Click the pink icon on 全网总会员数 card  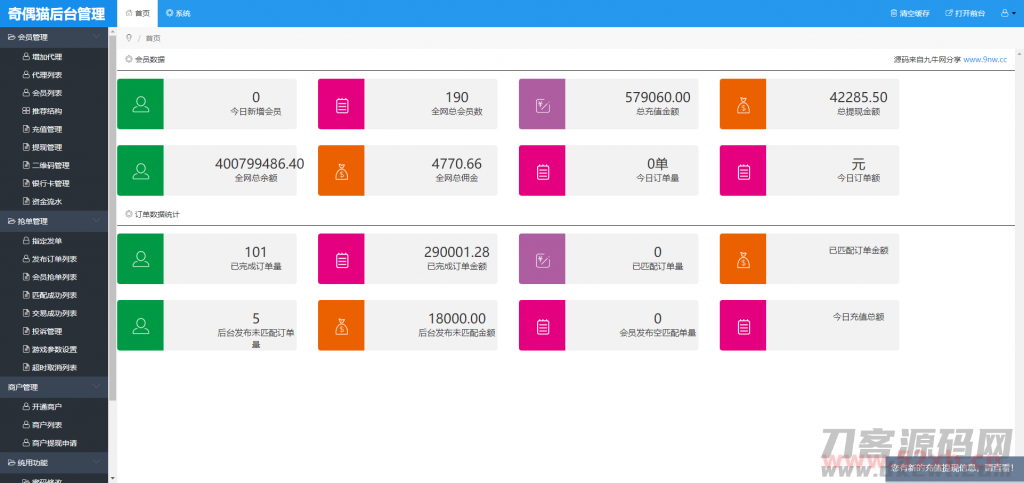pos(341,104)
